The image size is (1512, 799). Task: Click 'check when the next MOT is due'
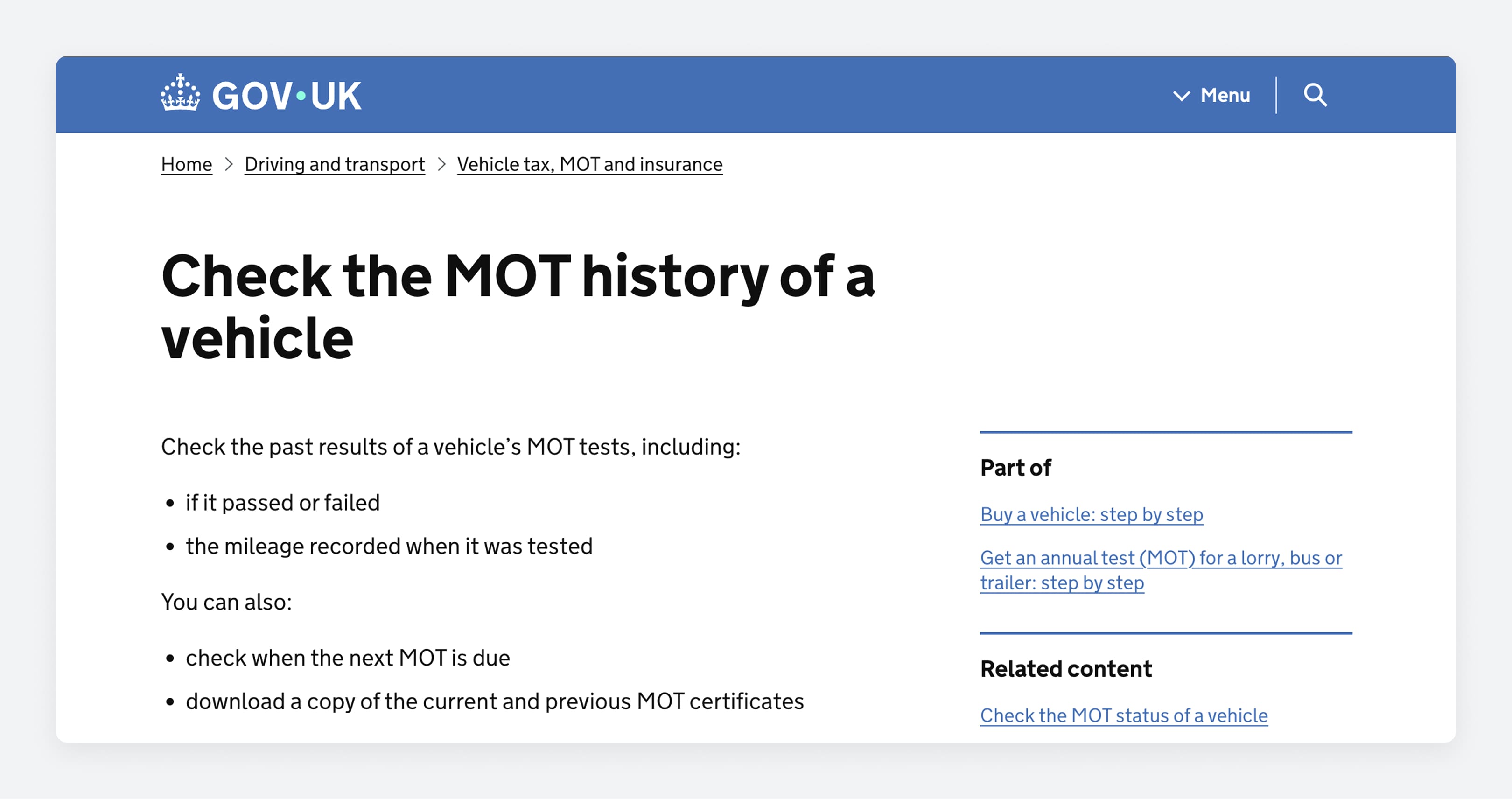(348, 658)
